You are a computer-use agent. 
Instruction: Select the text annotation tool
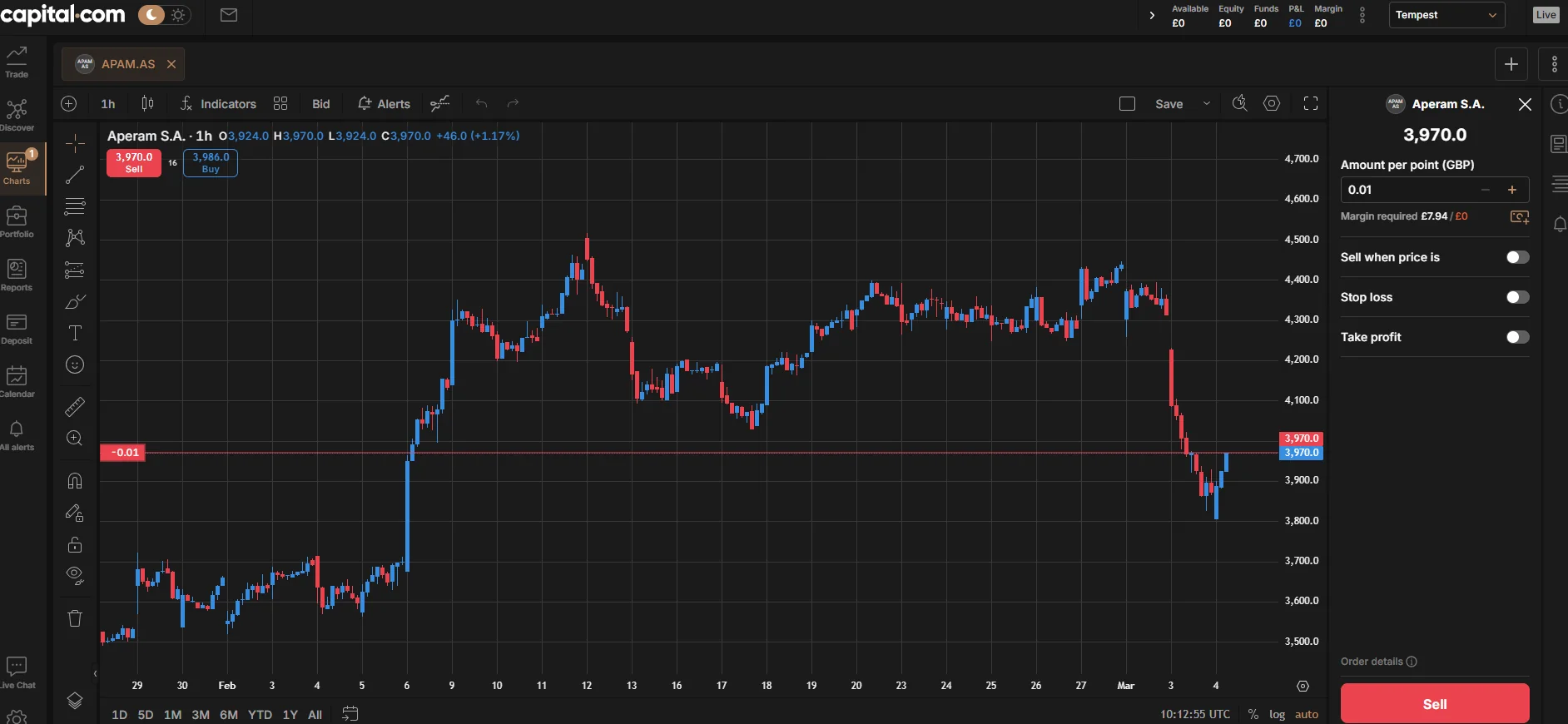pos(75,333)
